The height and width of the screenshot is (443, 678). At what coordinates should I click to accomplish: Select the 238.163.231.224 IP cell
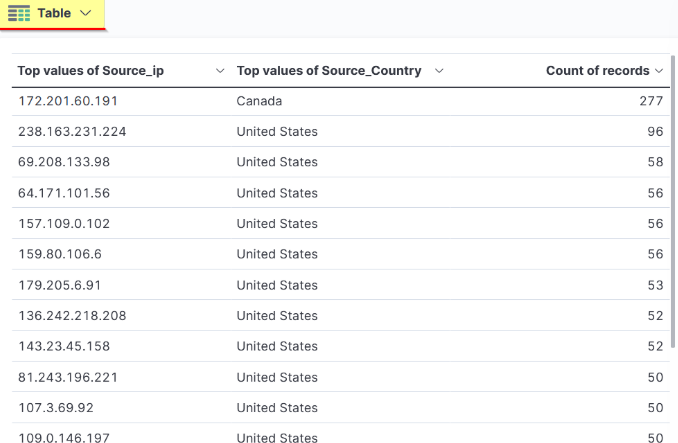[x=72, y=132]
